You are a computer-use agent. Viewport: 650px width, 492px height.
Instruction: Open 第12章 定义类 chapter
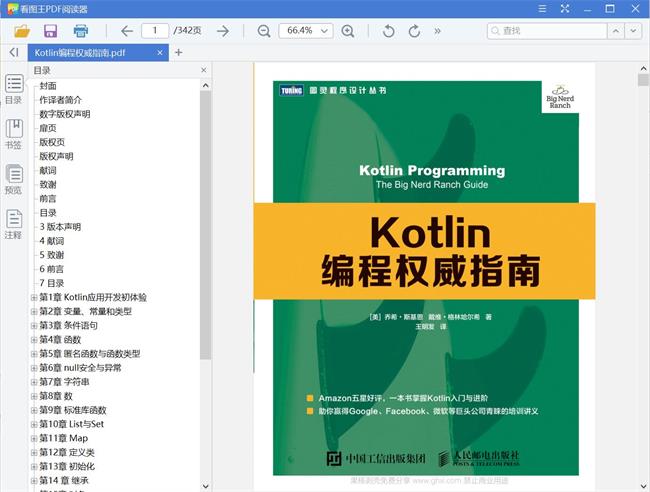[x=67, y=452]
